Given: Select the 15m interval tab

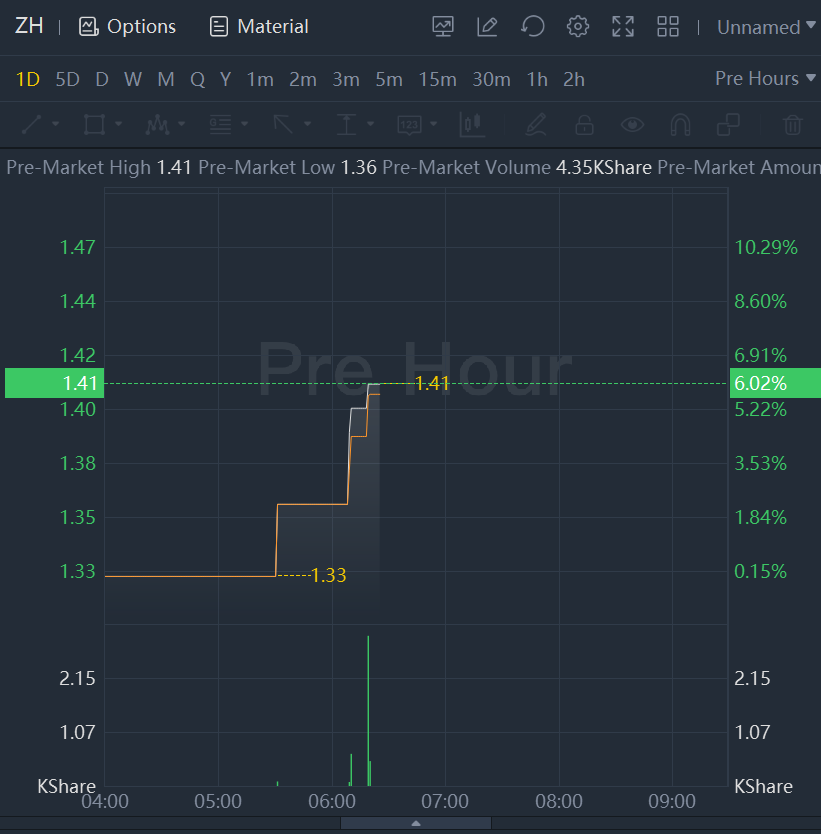Looking at the screenshot, I should (437, 79).
